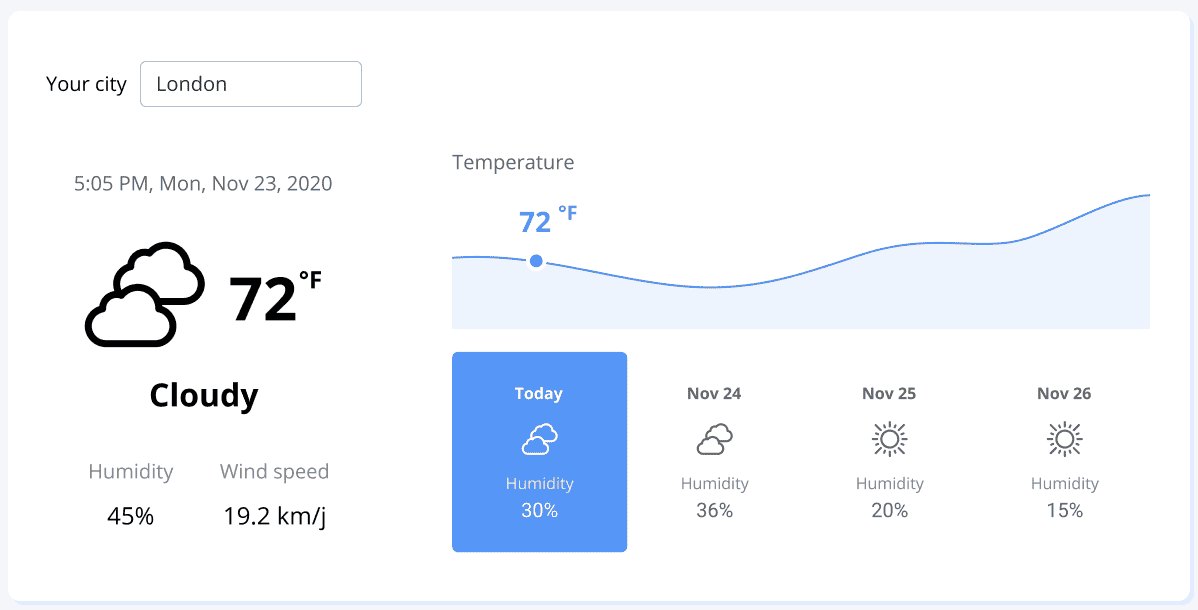Click the large cloudy weather icon
Image resolution: width=1198 pixels, height=610 pixels.
(x=144, y=294)
